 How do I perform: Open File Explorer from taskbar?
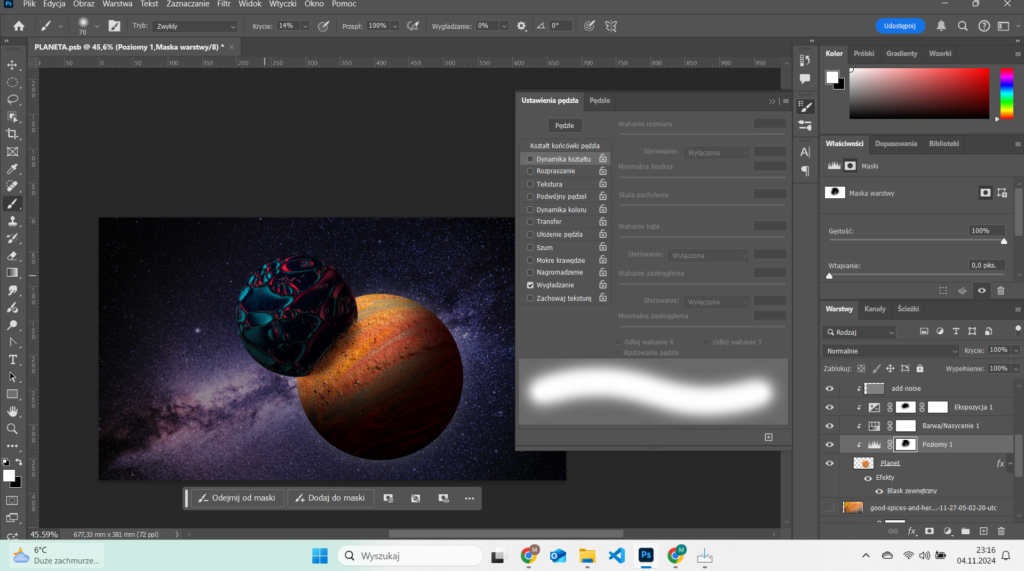587,556
